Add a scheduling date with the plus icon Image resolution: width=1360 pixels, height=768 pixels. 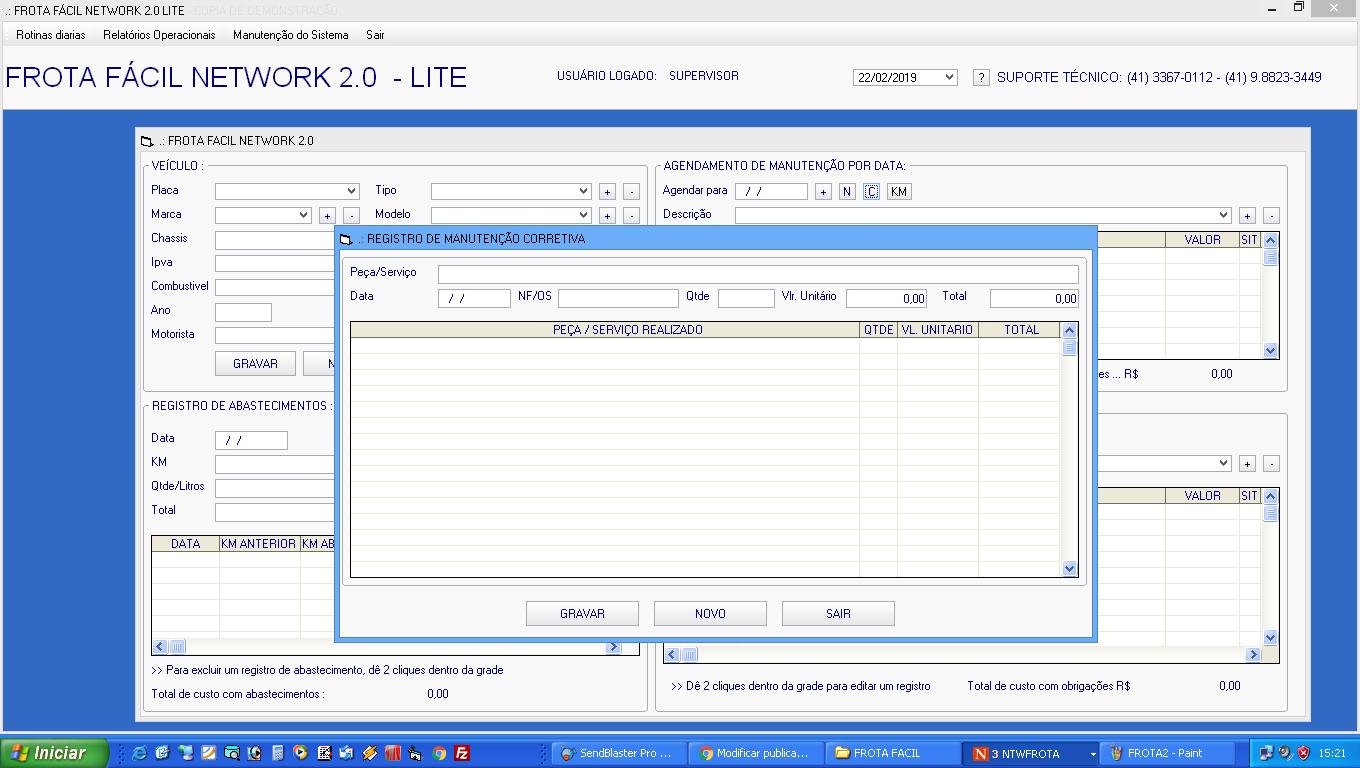(x=823, y=190)
